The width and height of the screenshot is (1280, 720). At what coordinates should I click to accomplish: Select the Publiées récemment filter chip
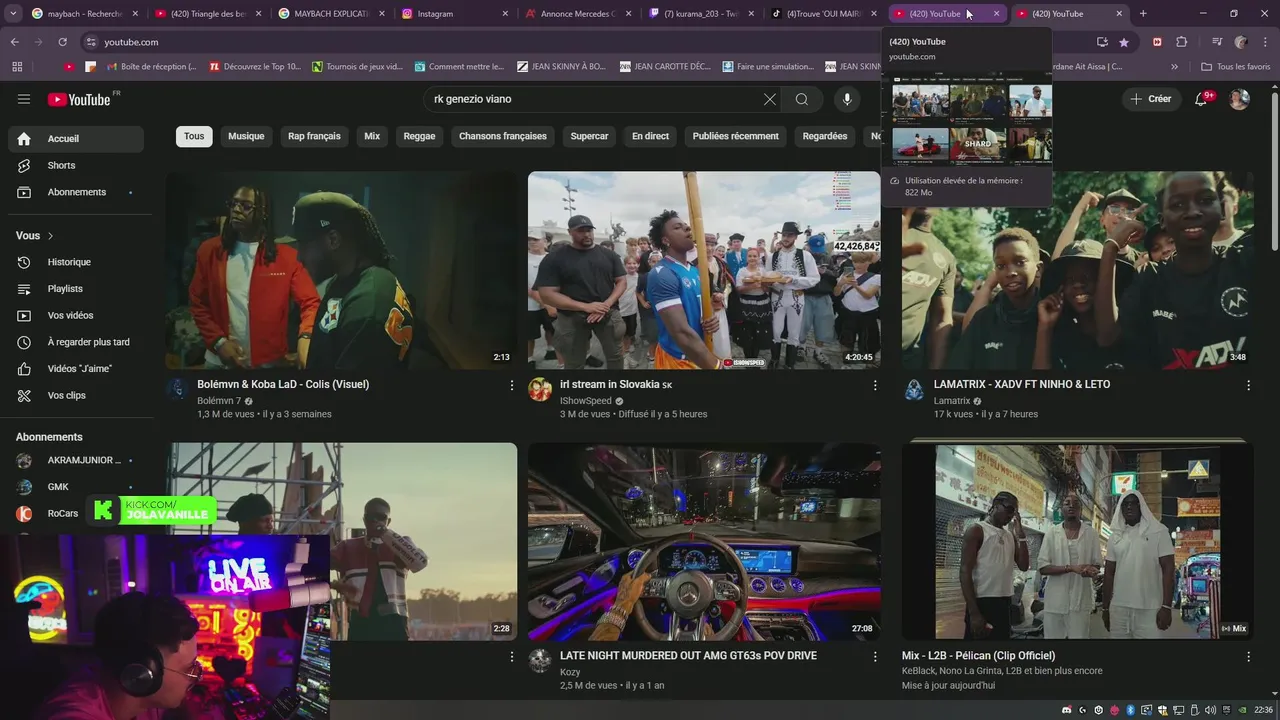point(736,136)
